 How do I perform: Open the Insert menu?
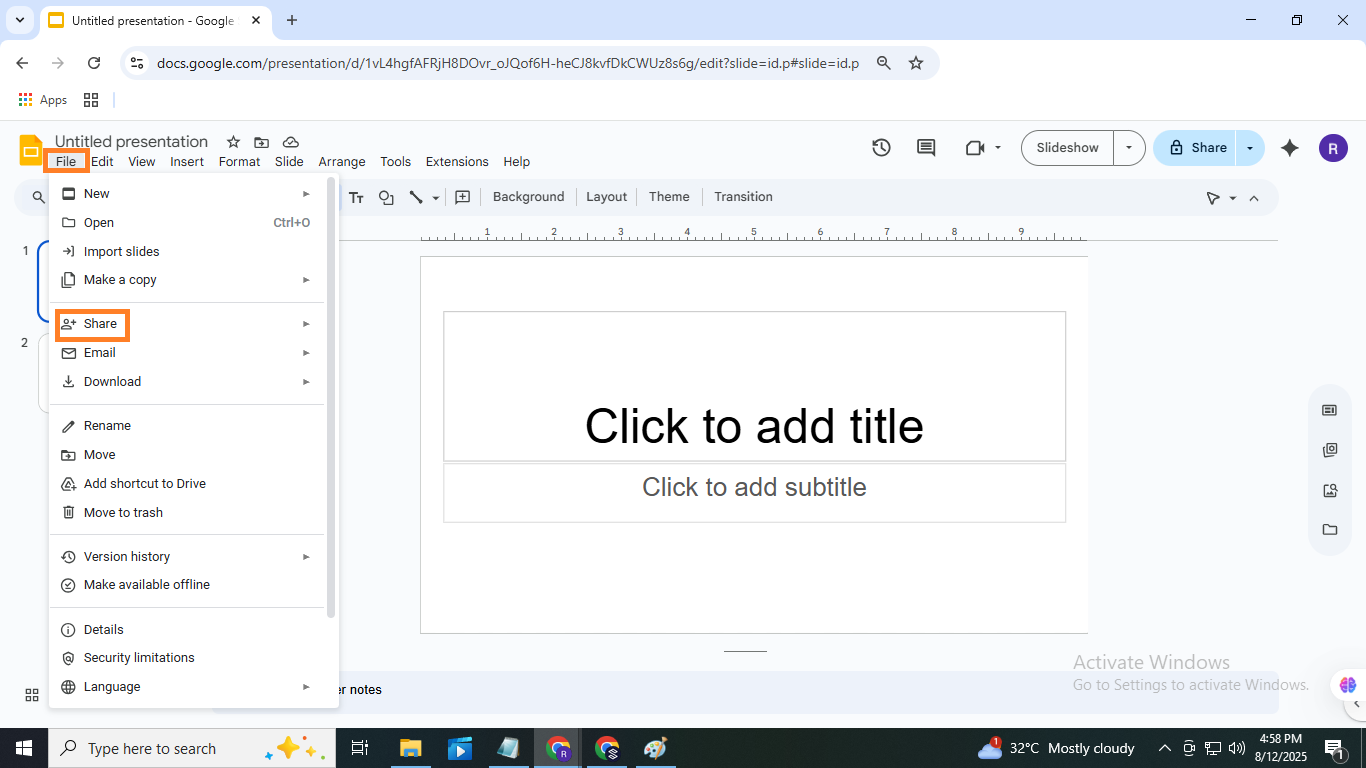(186, 162)
